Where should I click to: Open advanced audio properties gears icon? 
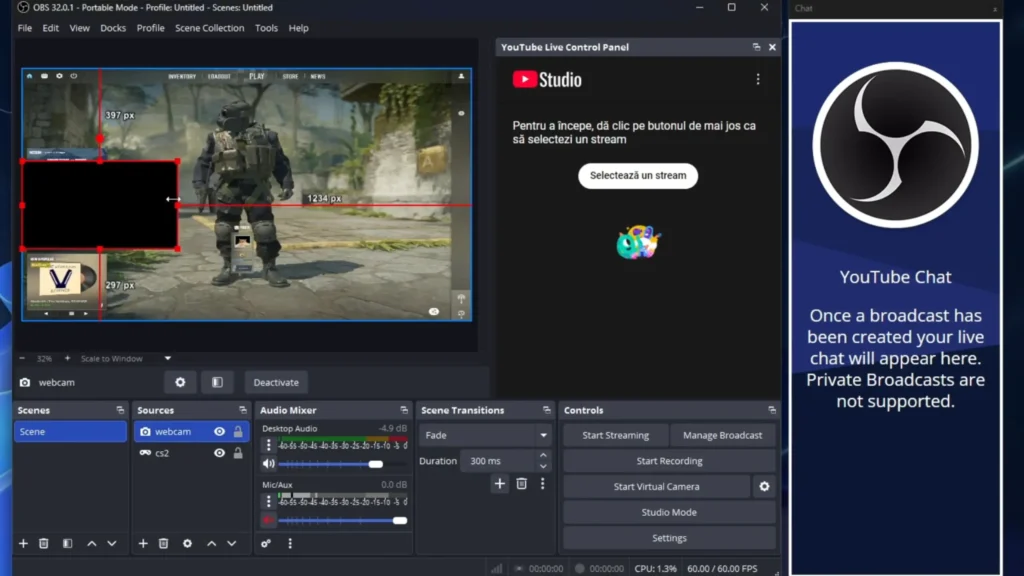pos(266,543)
